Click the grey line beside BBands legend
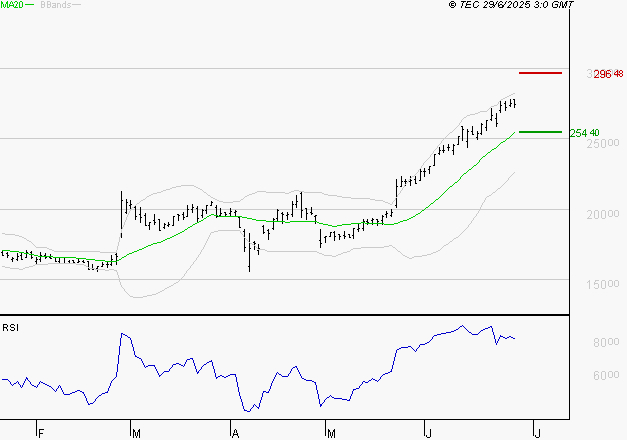This screenshot has width=627, height=440. click(x=75, y=5)
